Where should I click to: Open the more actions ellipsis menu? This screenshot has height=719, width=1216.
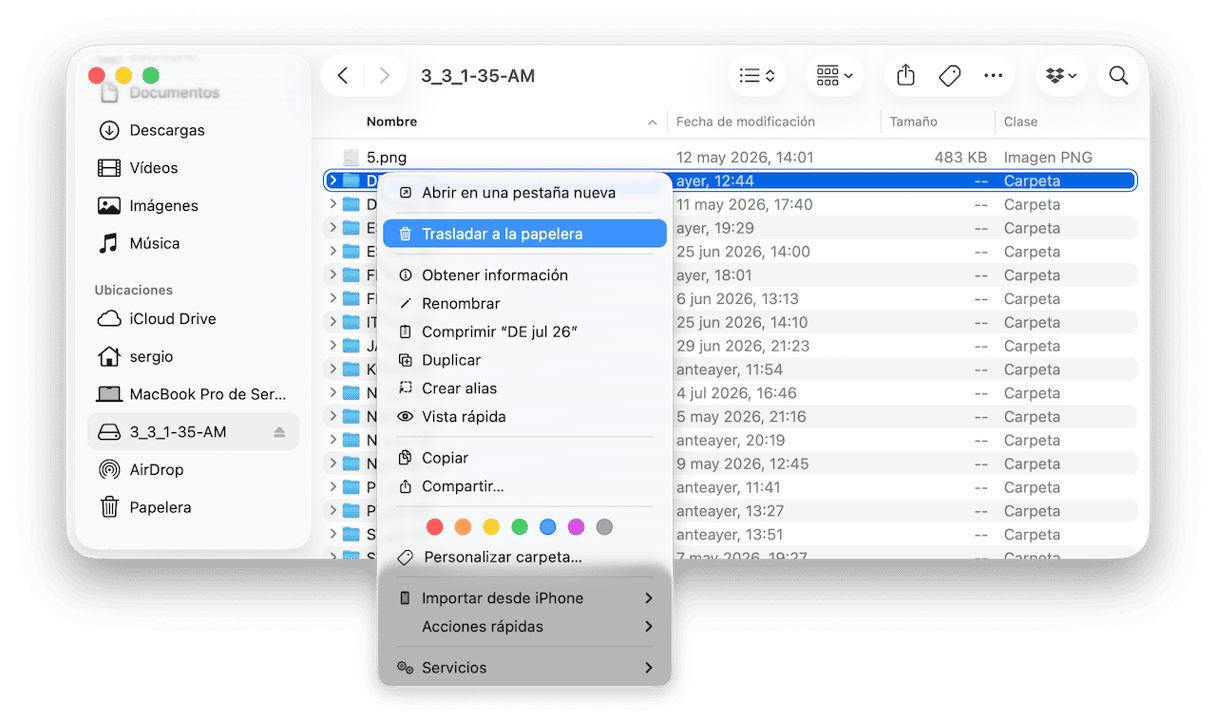[993, 76]
